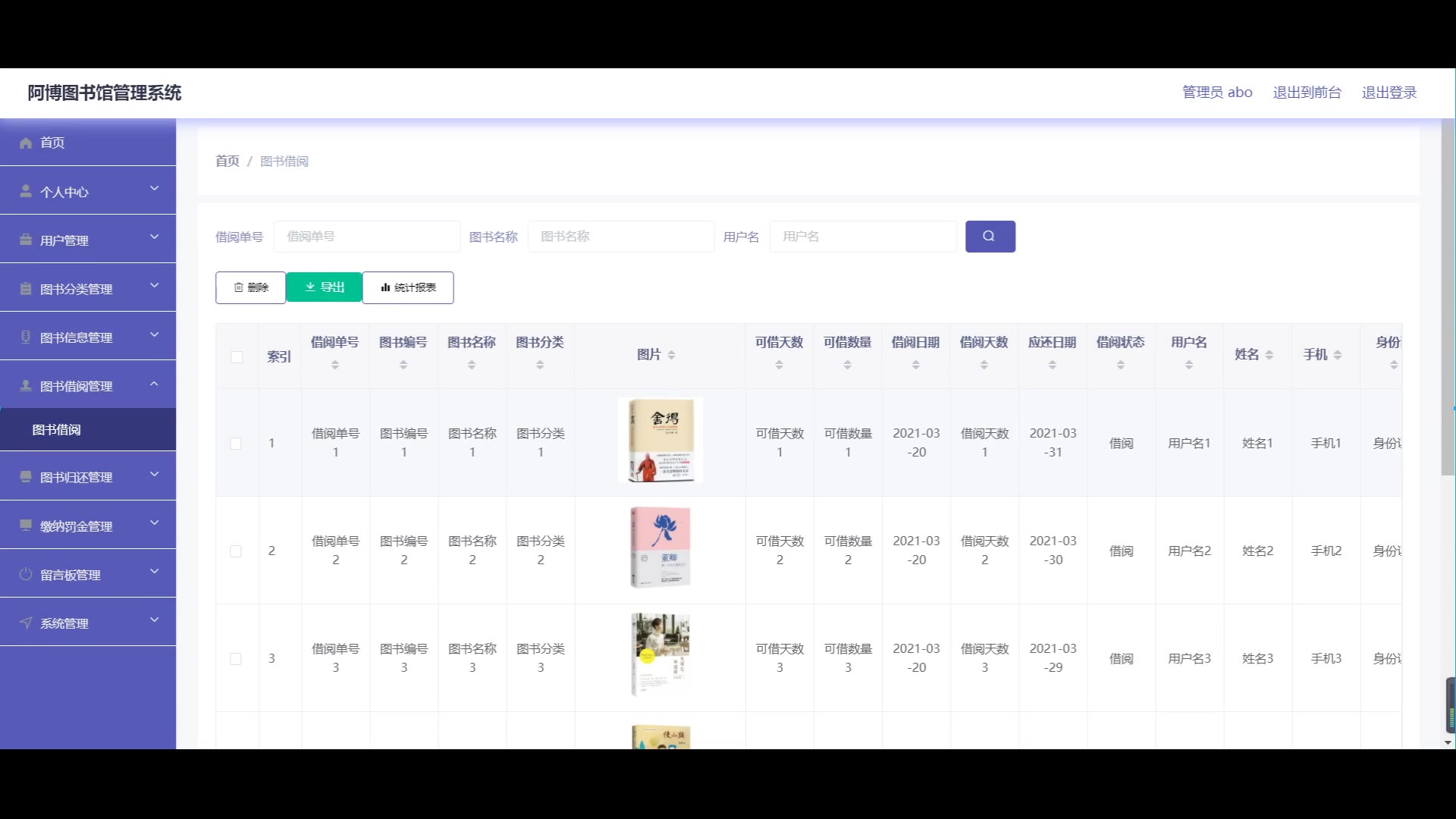Expand the 个人中心 menu chevron
This screenshot has width=1456, height=819.
(x=154, y=189)
